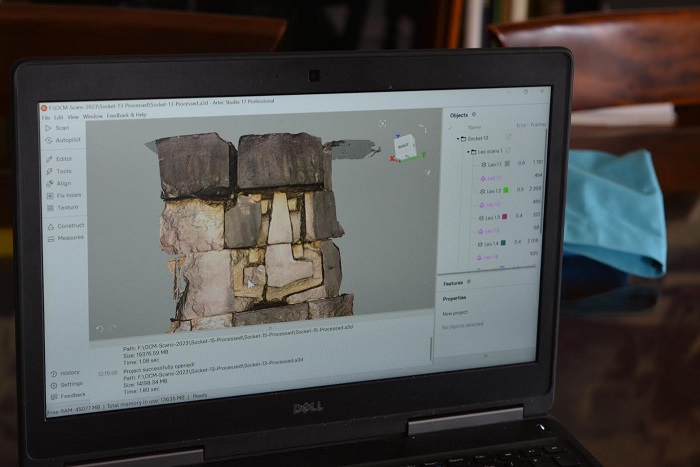Image resolution: width=700 pixels, height=467 pixels.
Task: Open the Measures panel
Action: pos(68,238)
